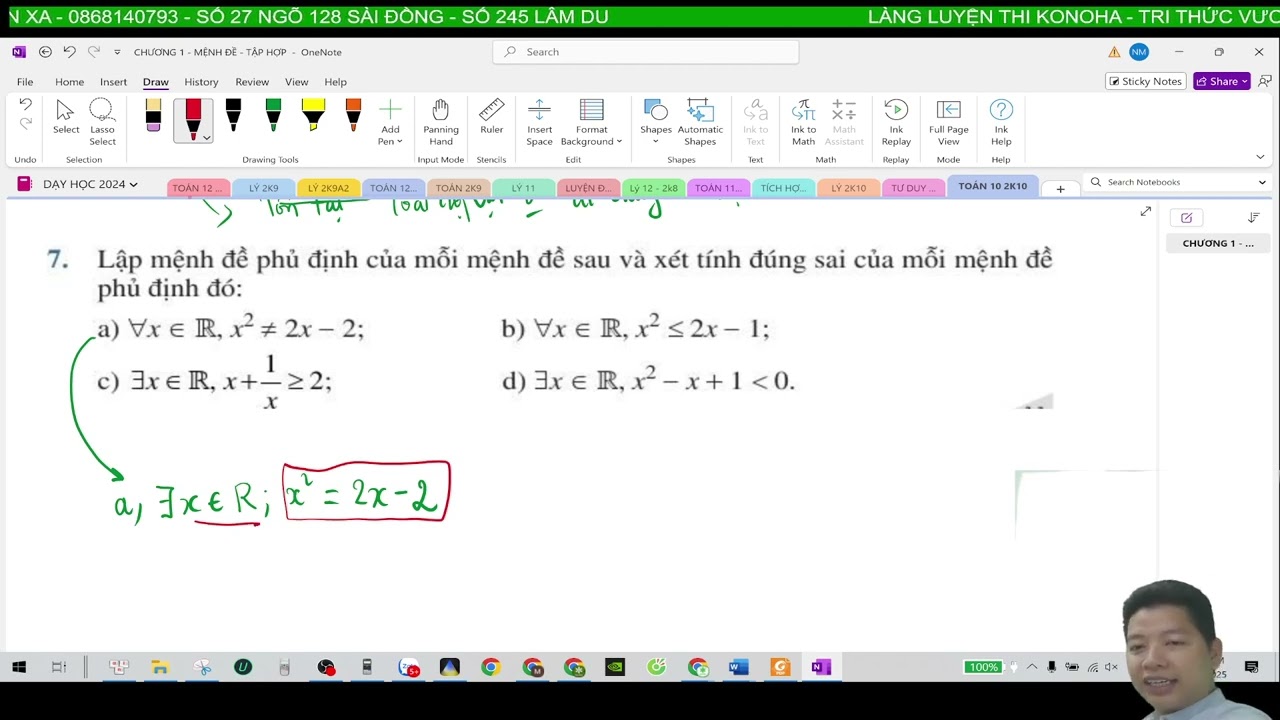This screenshot has width=1280, height=720.
Task: Open the Shapes gallery
Action: [656, 122]
